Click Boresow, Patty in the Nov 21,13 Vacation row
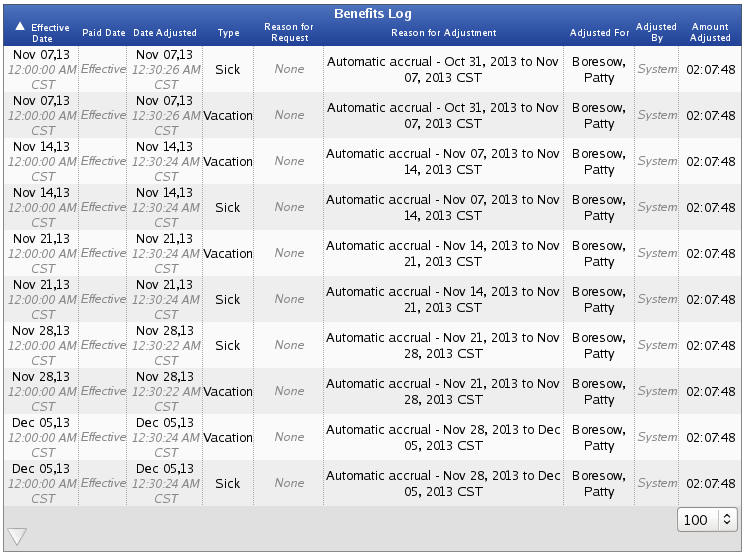Viewport: 745px width, 558px height. click(599, 254)
